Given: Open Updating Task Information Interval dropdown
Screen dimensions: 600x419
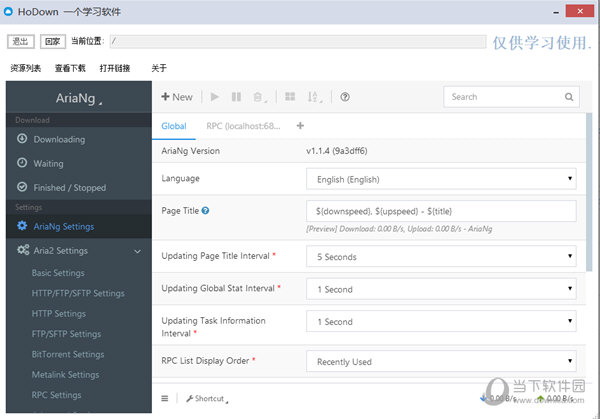Looking at the screenshot, I should point(441,321).
